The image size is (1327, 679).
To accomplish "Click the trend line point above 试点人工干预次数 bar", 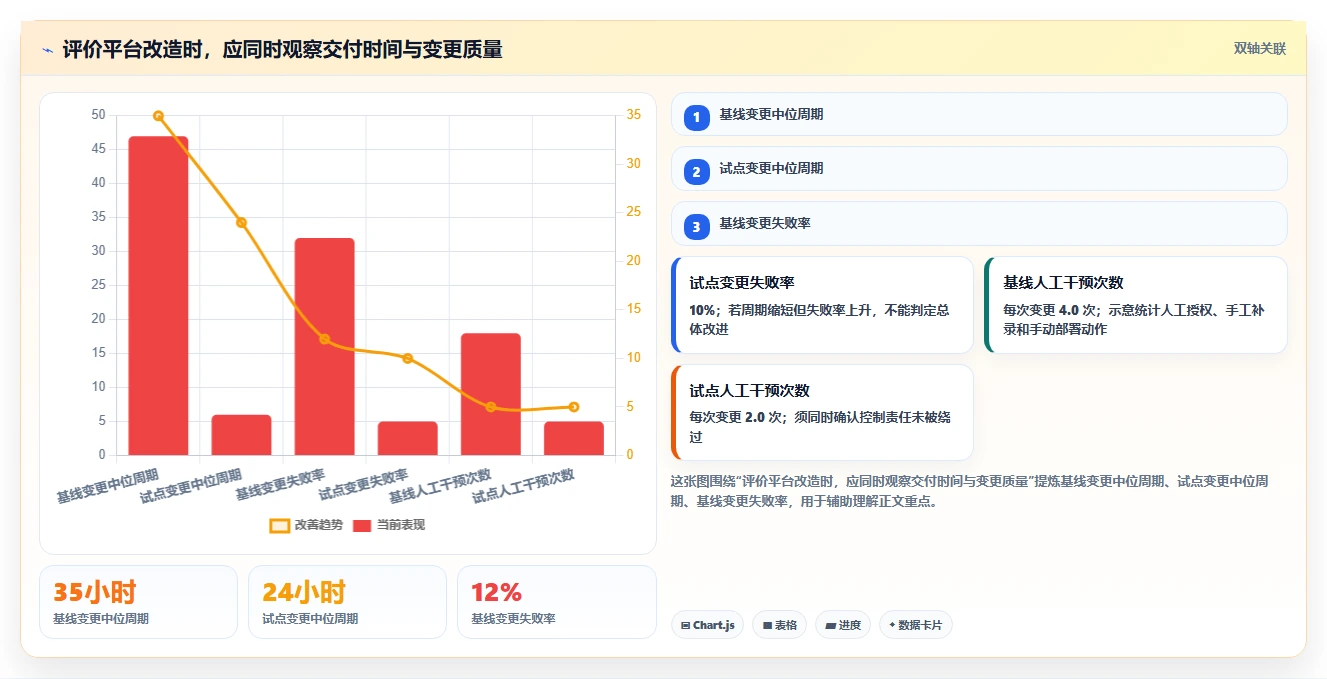I will [574, 407].
